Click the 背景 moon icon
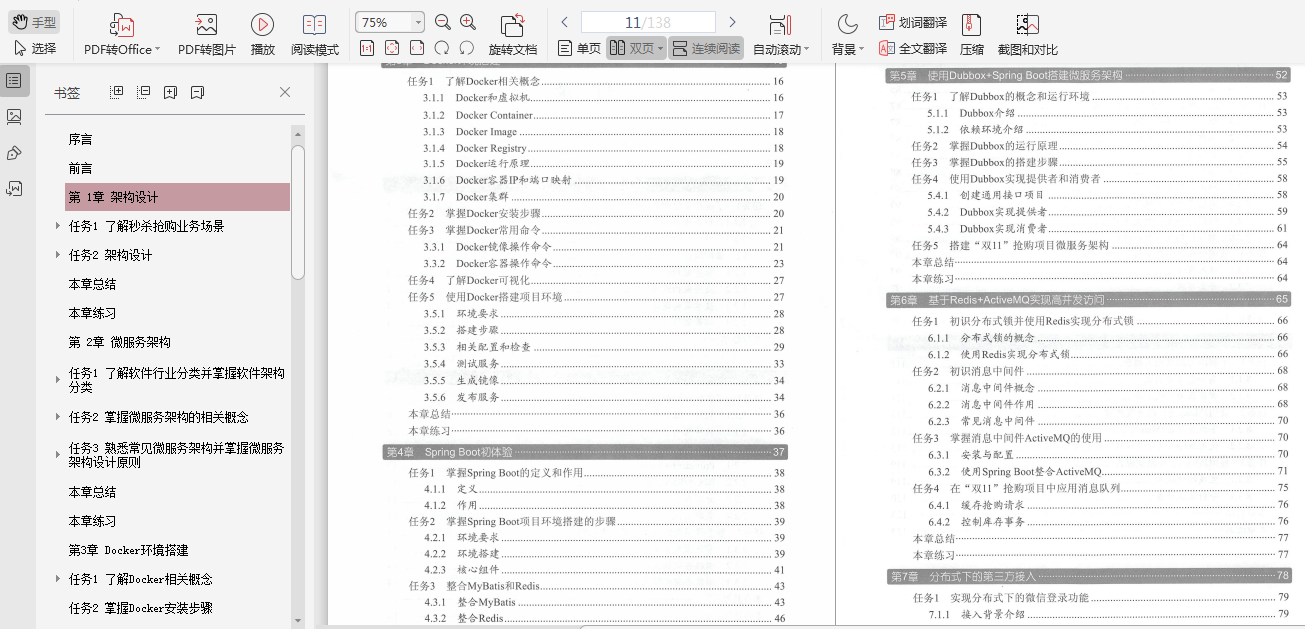The height and width of the screenshot is (629, 1305). tap(847, 24)
